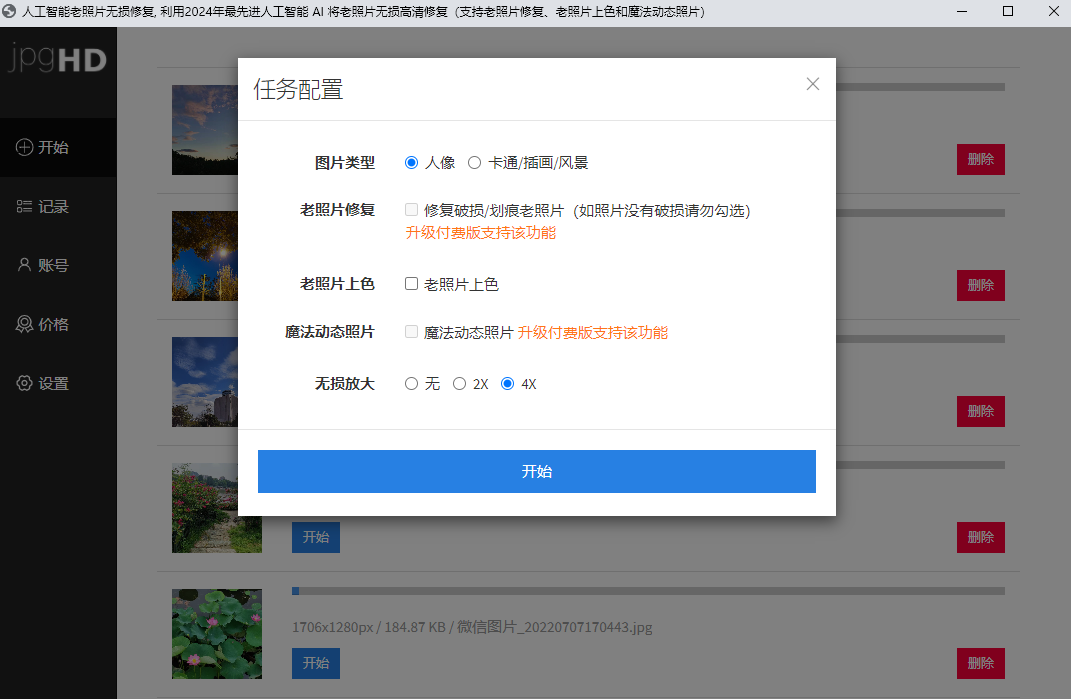Image resolution: width=1071 pixels, height=699 pixels.
Task: Choose 4X upscaling
Action: pyautogui.click(x=507, y=384)
